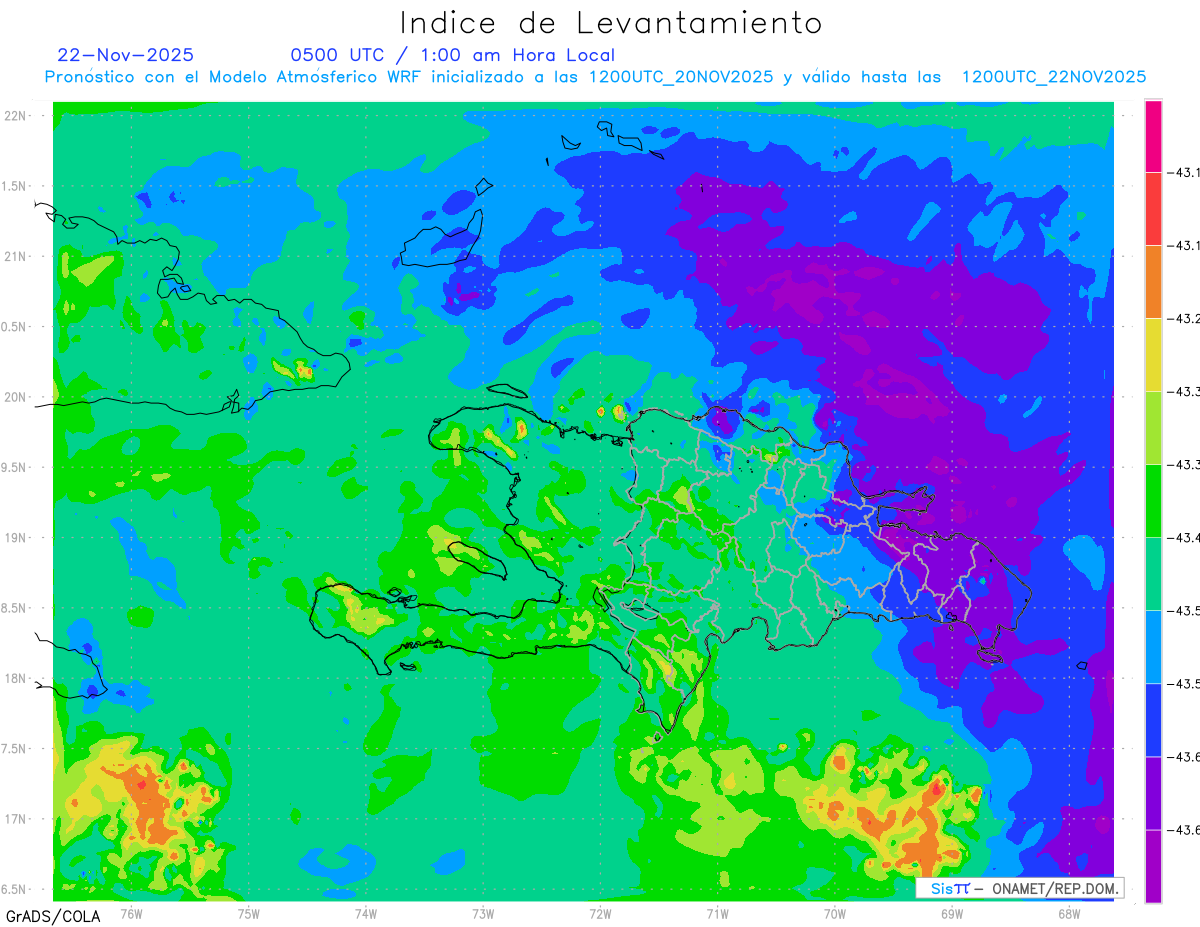Pick the lime green swatch in the color bar
The height and width of the screenshot is (927, 1200).
[1153, 428]
